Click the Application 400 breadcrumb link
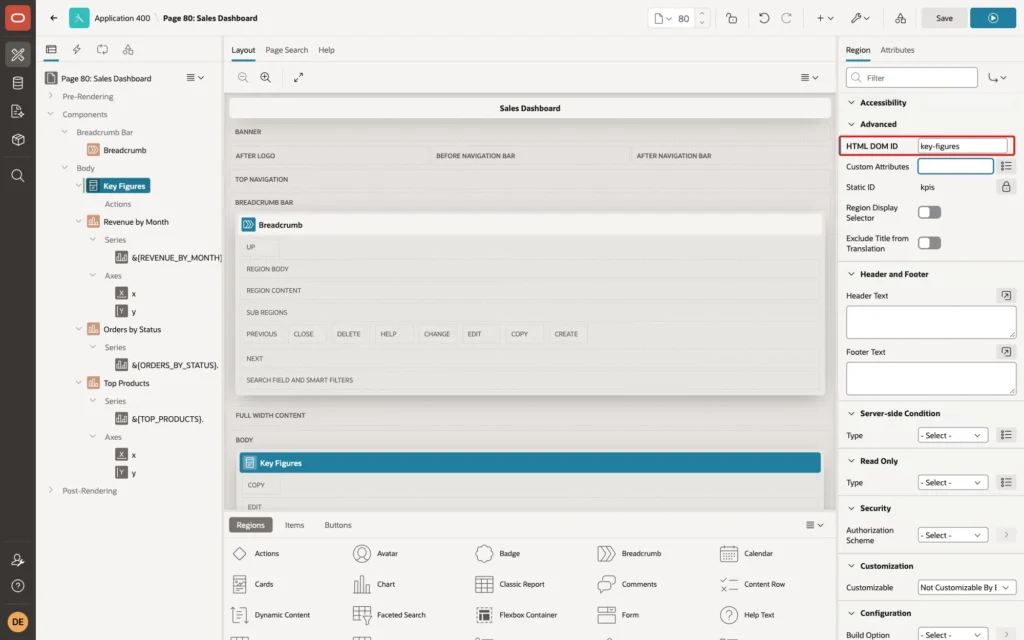1024x640 pixels. tap(122, 18)
